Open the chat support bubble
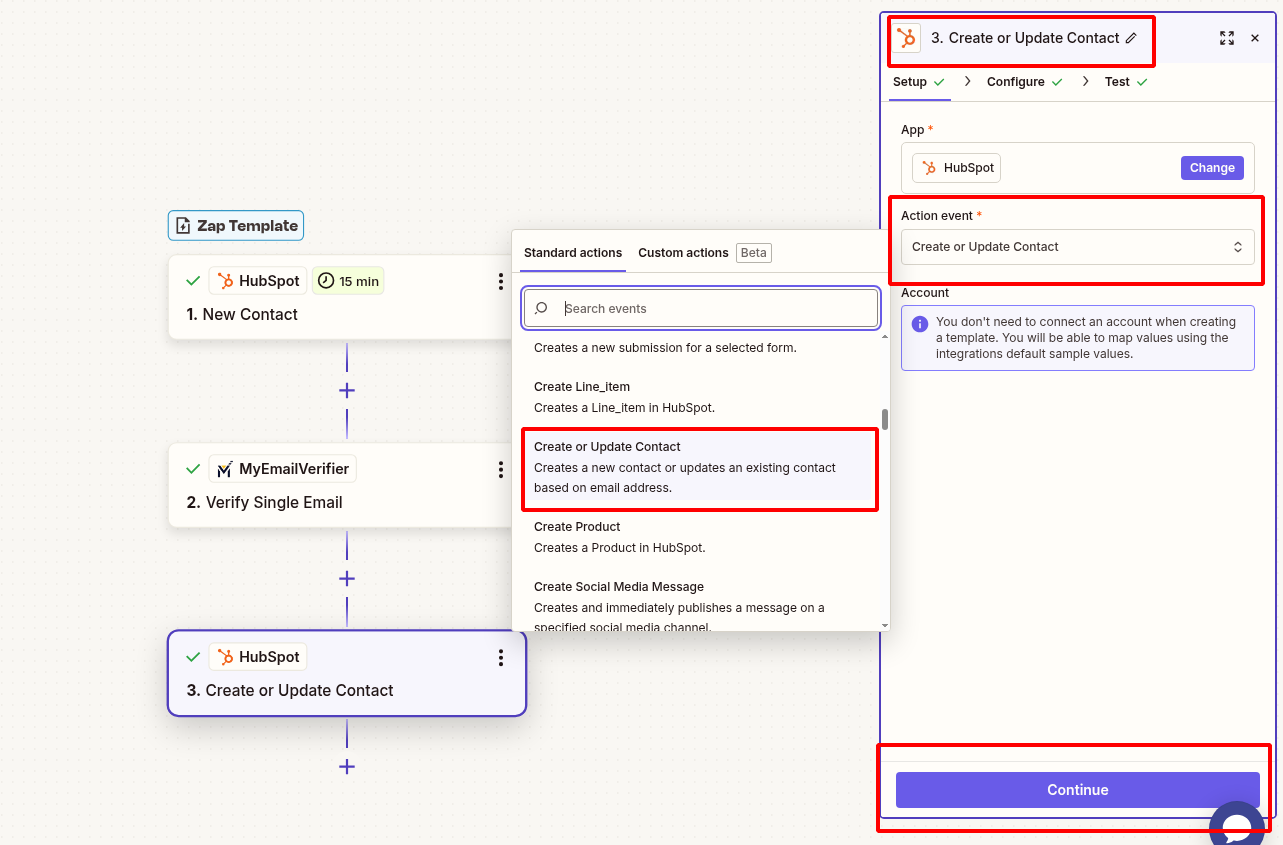The width and height of the screenshot is (1283, 845). click(1238, 823)
